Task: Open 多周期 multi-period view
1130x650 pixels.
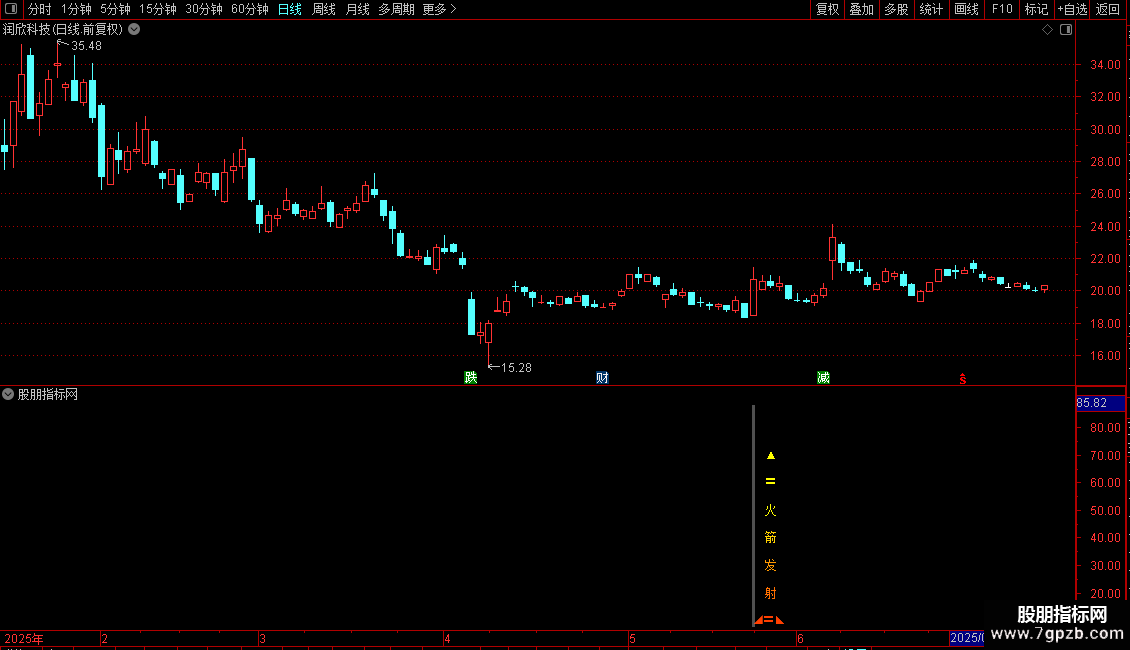Action: pos(396,9)
